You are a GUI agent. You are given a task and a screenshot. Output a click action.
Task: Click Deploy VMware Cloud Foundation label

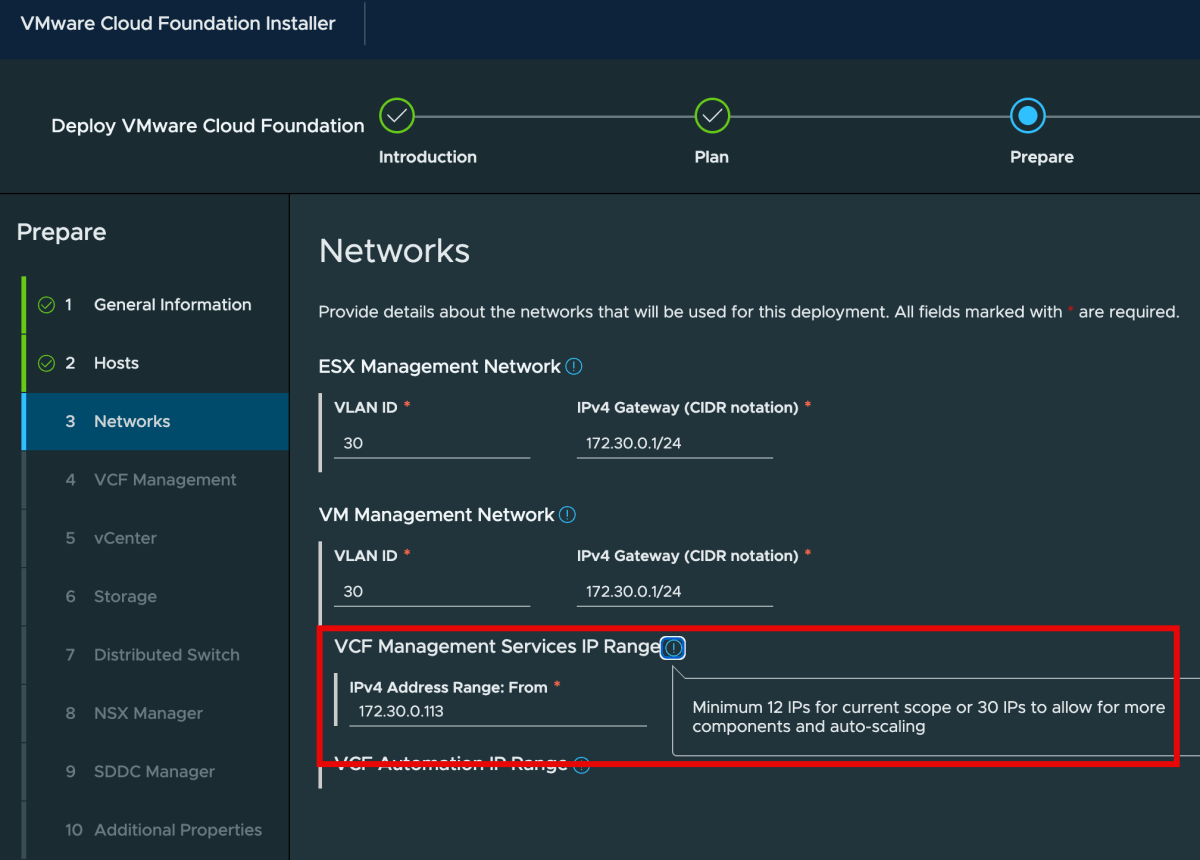(208, 126)
